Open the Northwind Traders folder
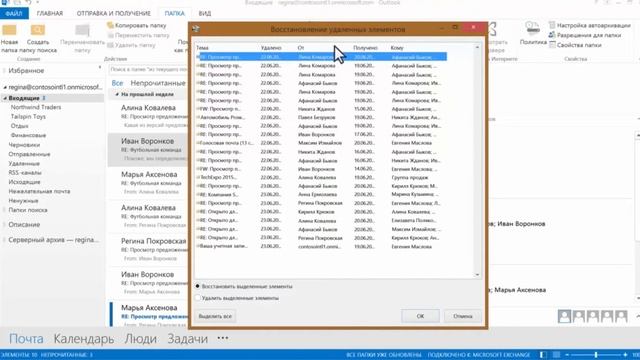Screen dimensions: 640x360 click(x=36, y=107)
